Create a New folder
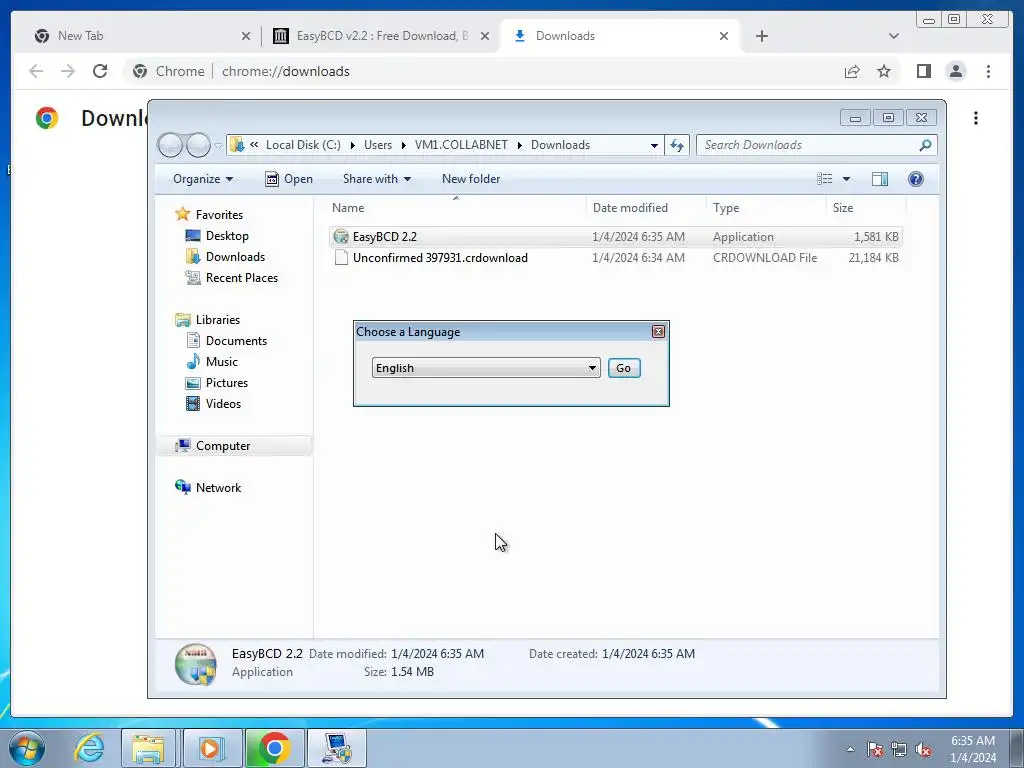The width and height of the screenshot is (1024, 768). click(471, 179)
